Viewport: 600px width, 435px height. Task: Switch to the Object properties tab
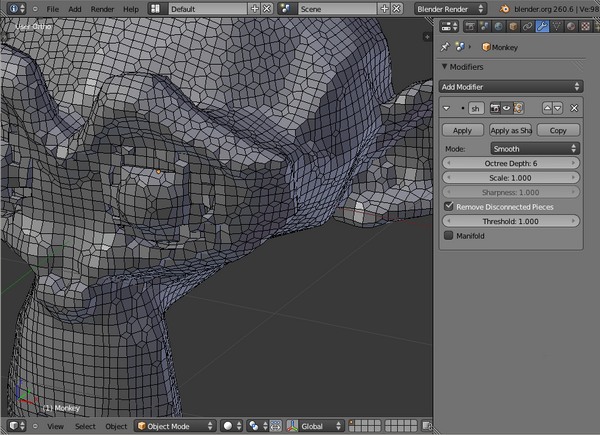tap(513, 26)
